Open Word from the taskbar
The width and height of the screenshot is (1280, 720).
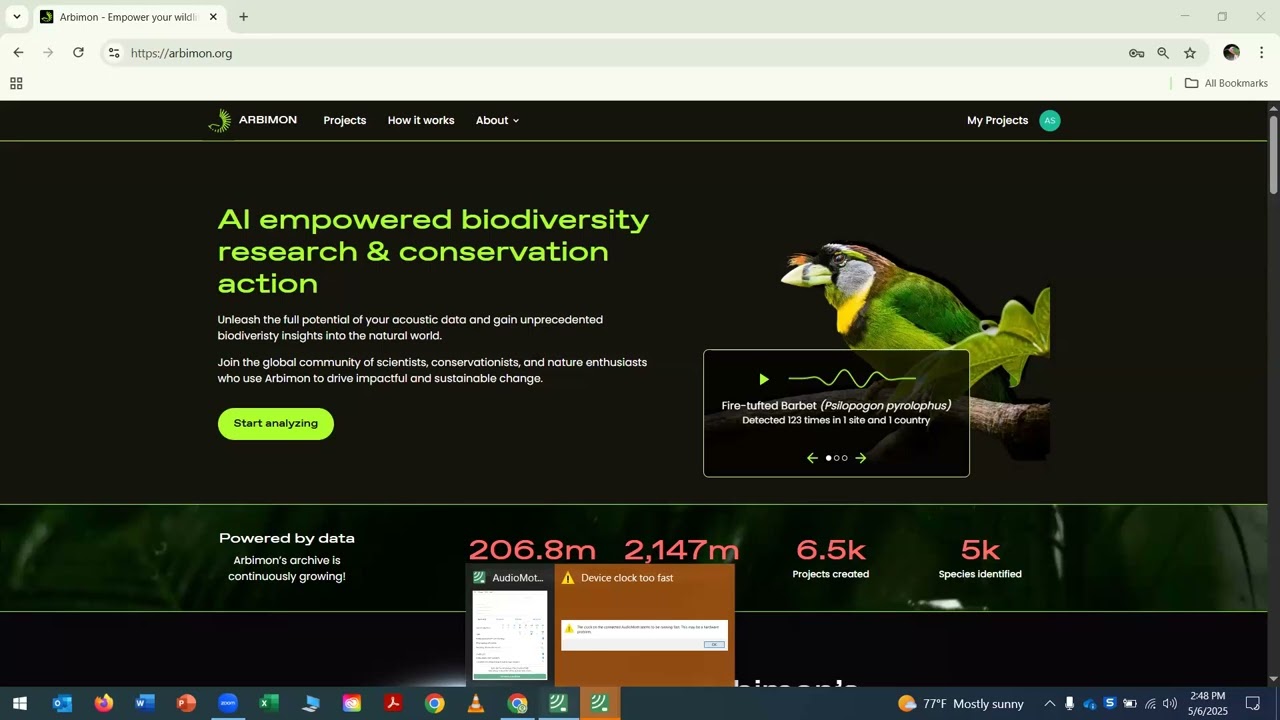[145, 703]
